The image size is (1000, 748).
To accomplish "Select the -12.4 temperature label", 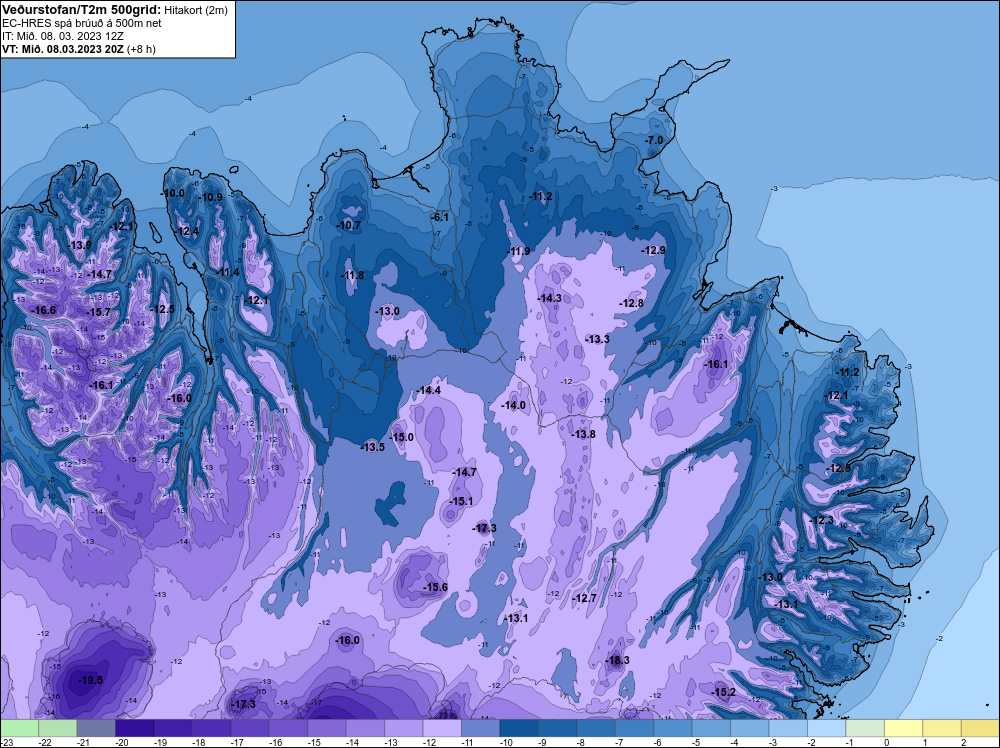I will coord(188,231).
